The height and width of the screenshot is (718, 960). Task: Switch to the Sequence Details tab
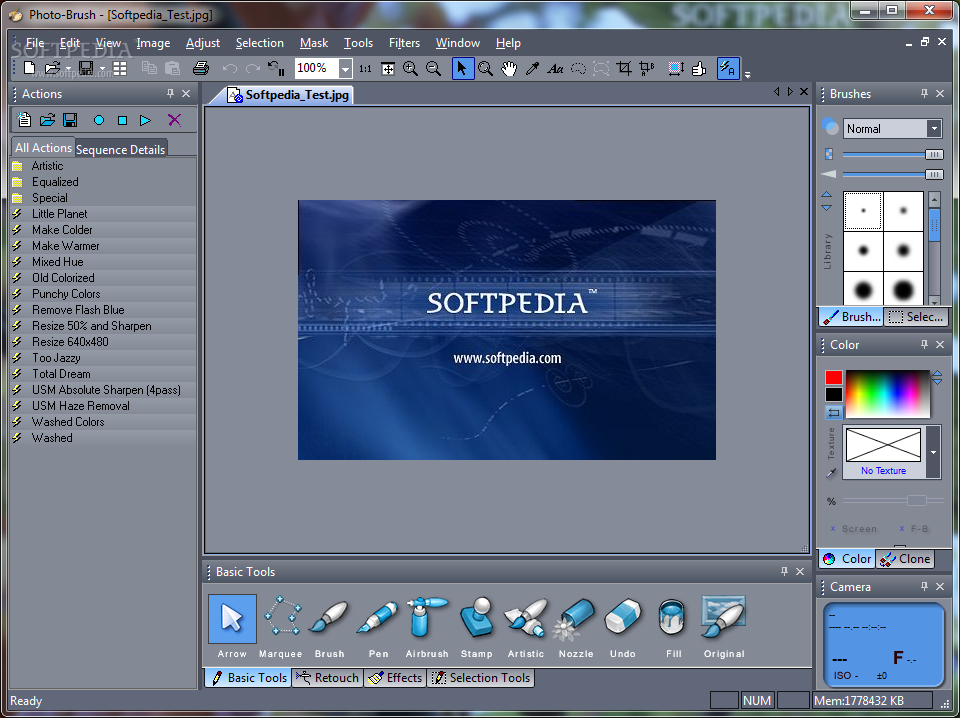click(x=121, y=149)
